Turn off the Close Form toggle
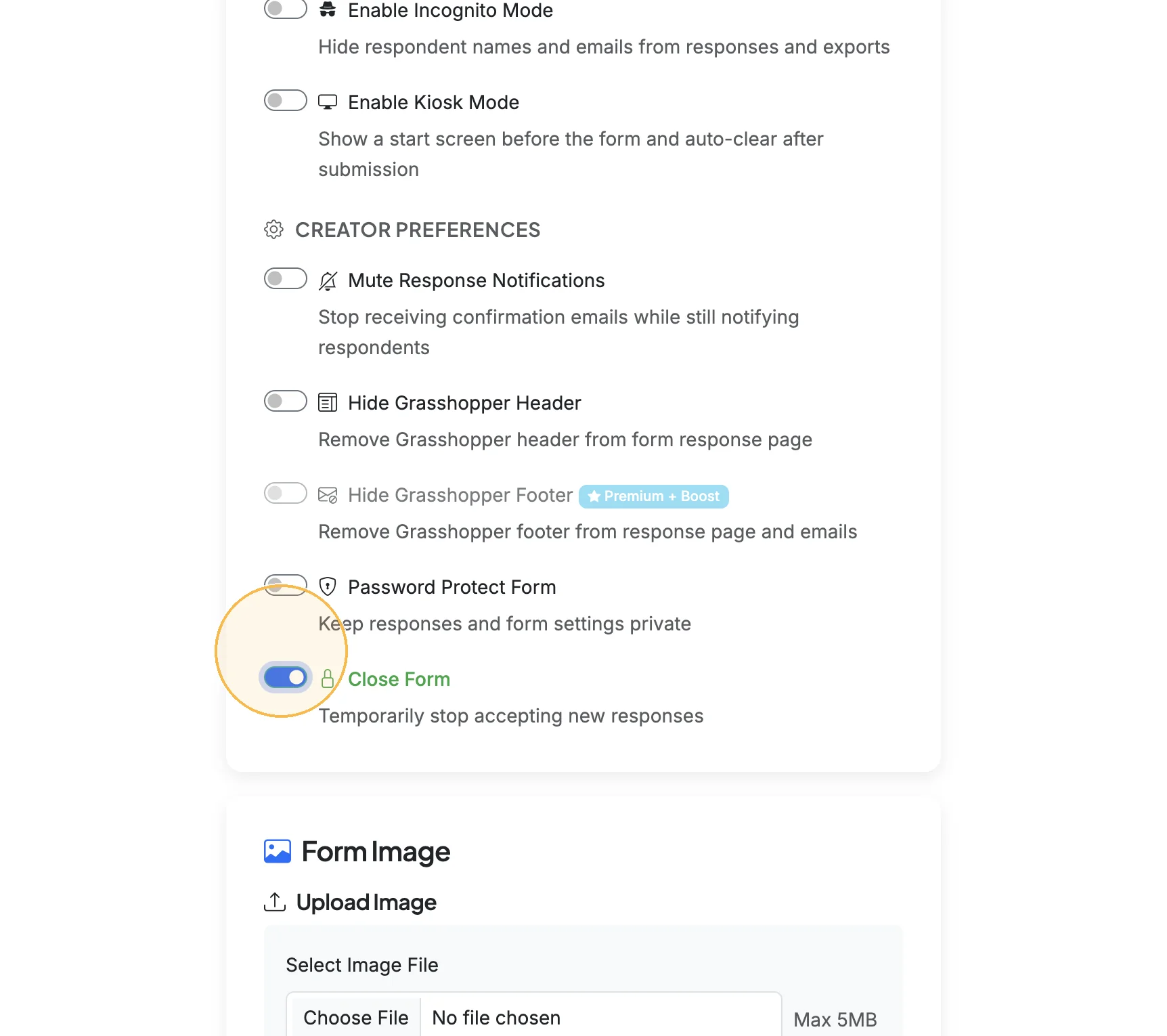 click(286, 677)
